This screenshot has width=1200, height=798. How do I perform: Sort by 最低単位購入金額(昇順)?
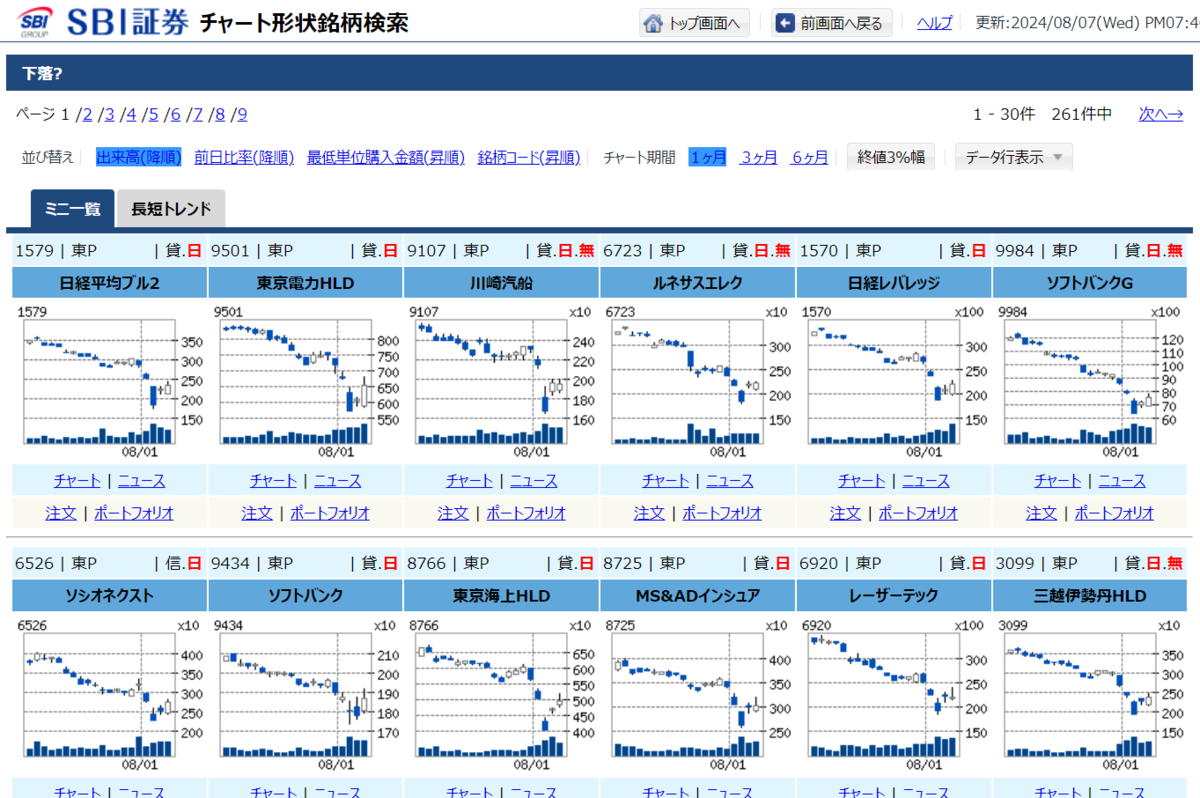[386, 157]
